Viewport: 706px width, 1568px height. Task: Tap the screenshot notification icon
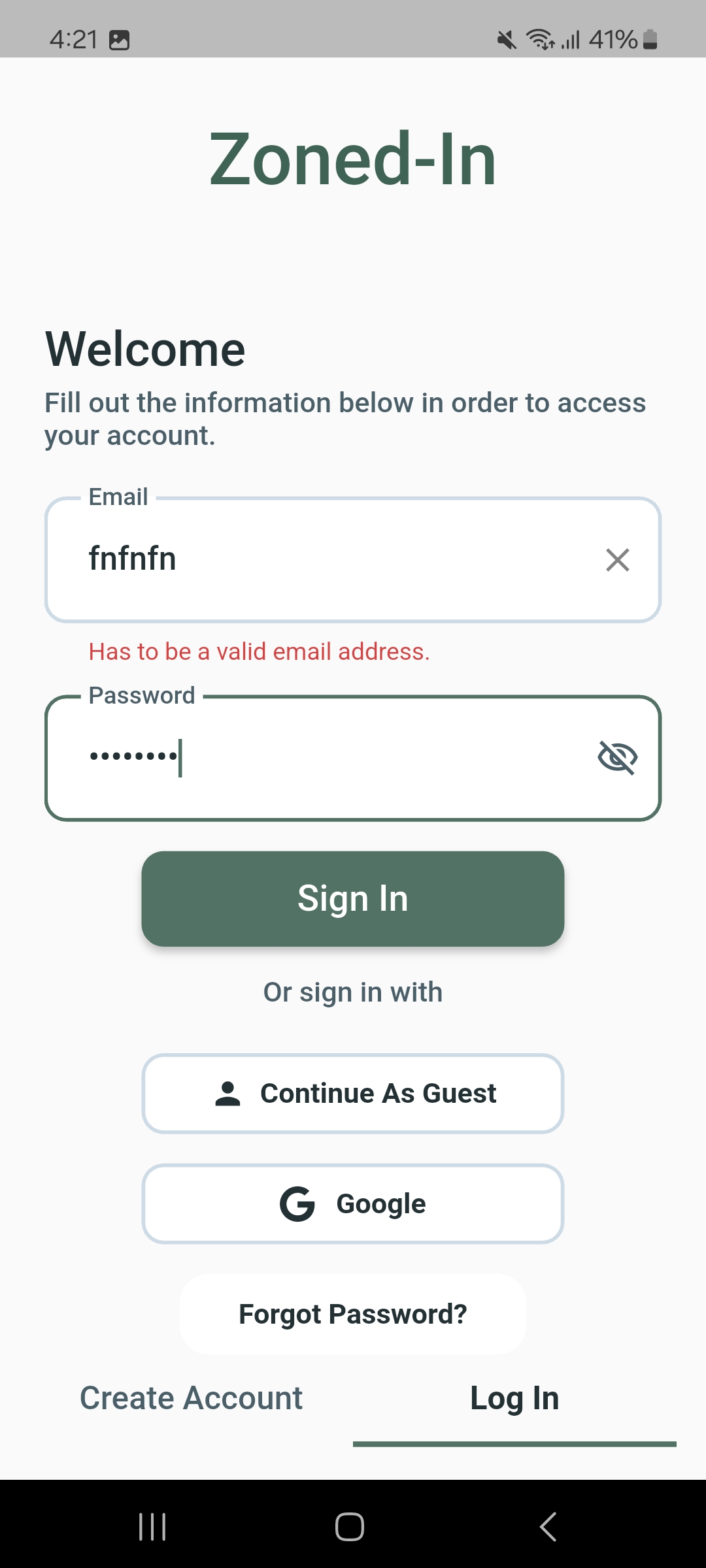point(119,41)
